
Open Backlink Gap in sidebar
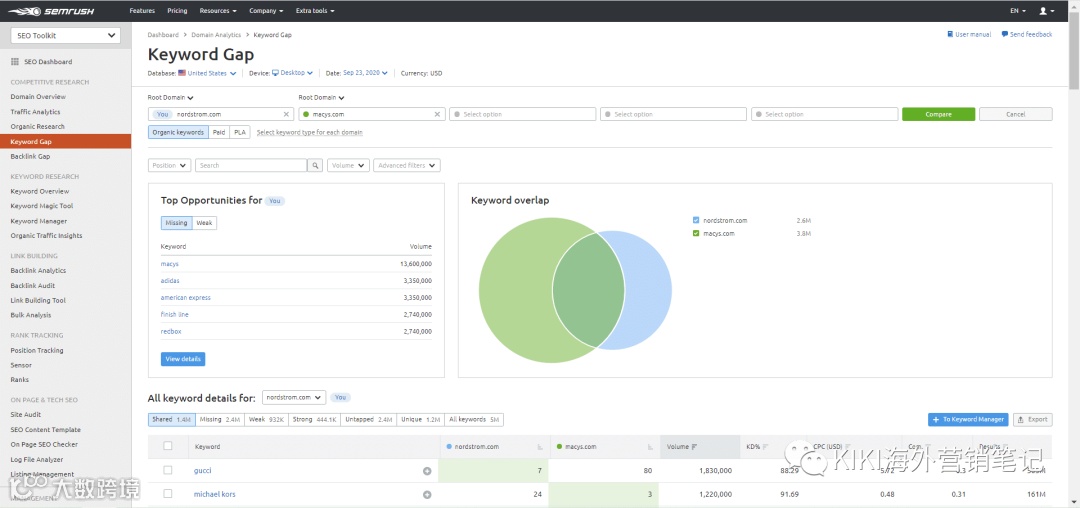pyautogui.click(x=30, y=157)
